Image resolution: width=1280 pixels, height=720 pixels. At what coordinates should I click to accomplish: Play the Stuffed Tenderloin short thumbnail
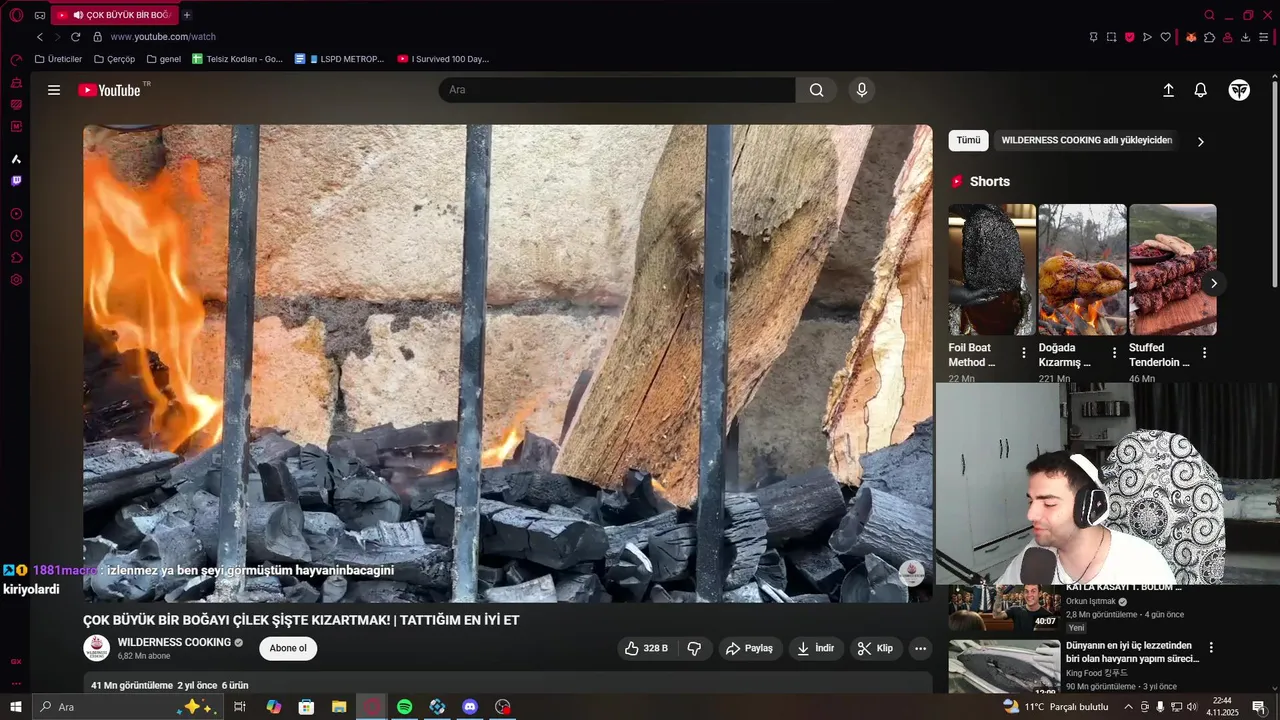[x=1173, y=270]
